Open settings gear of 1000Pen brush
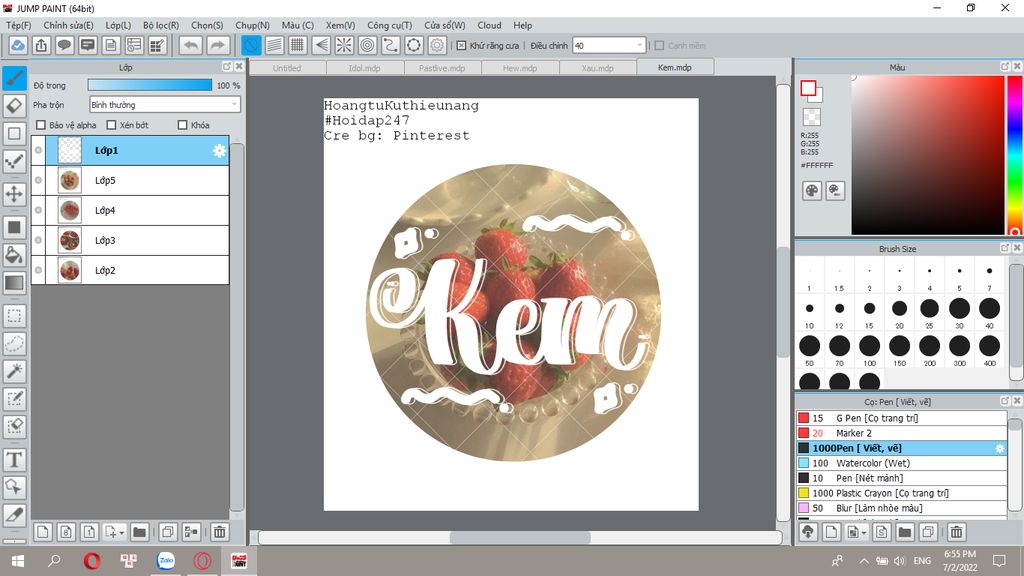The height and width of the screenshot is (576, 1024). 999,448
